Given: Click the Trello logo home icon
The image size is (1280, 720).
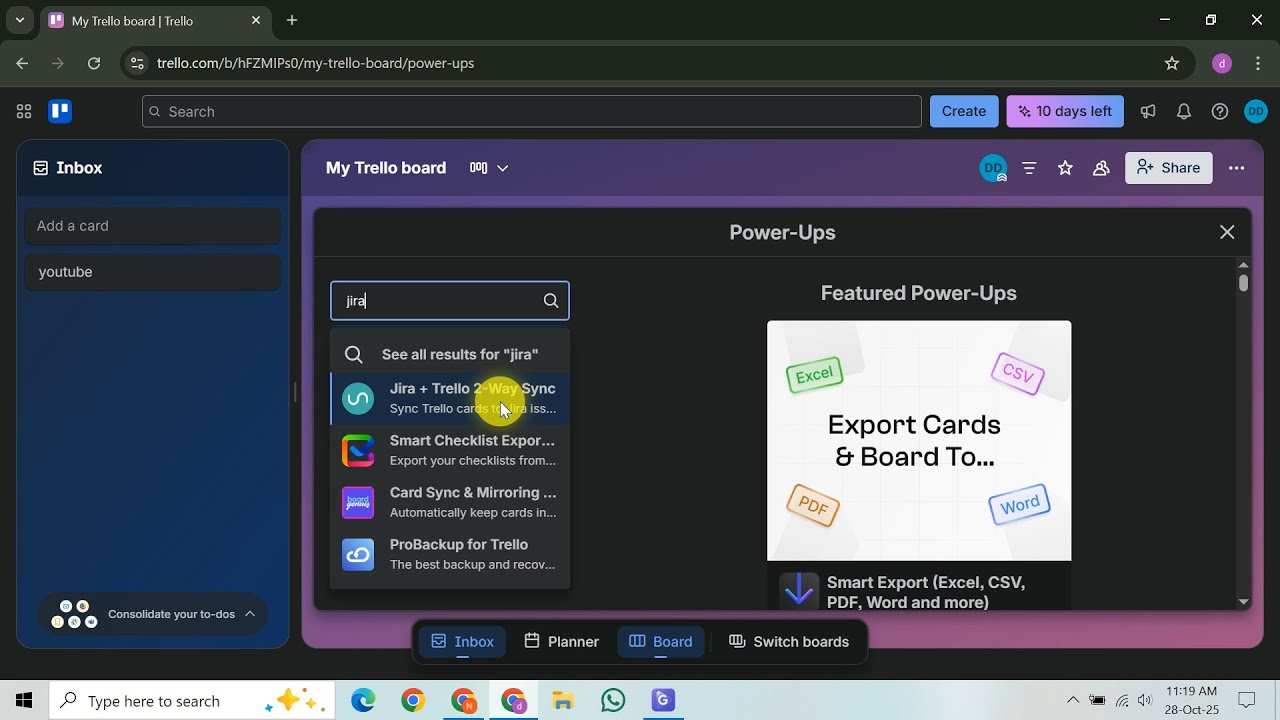Looking at the screenshot, I should [60, 111].
